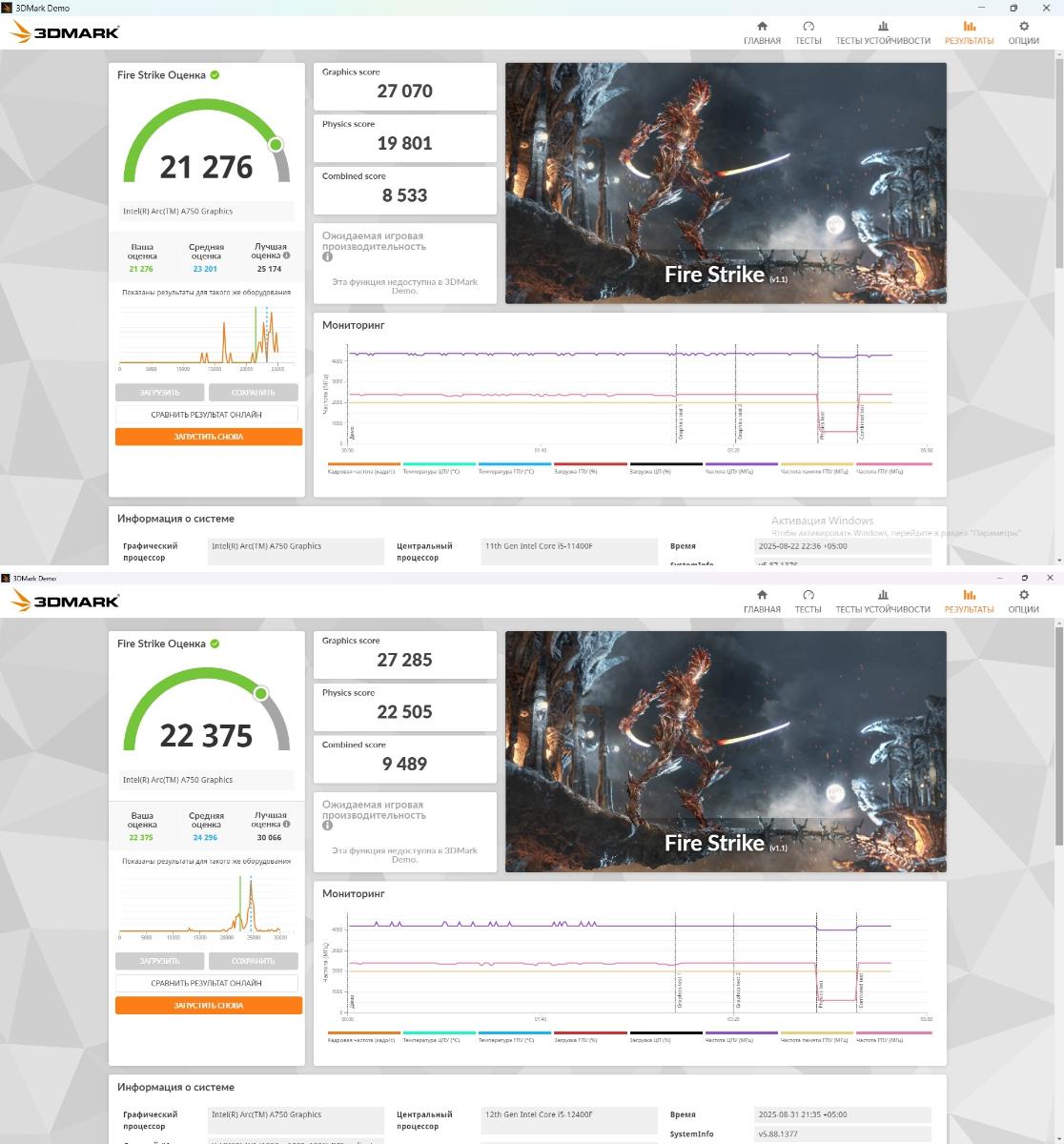Image resolution: width=1064 pixels, height=1144 pixels.
Task: Click ЗАПУСТИТЬ СНОВА in upper window
Action: (x=209, y=437)
